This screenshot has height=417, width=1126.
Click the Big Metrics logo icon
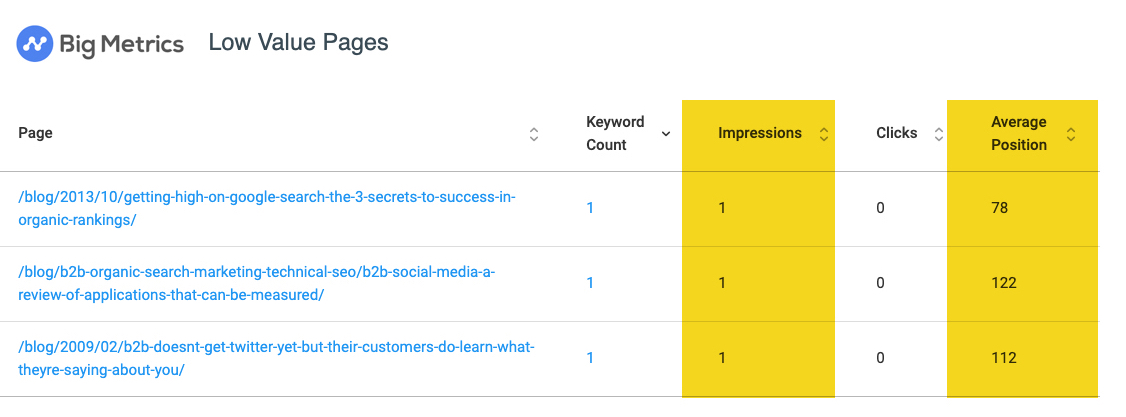(x=34, y=44)
